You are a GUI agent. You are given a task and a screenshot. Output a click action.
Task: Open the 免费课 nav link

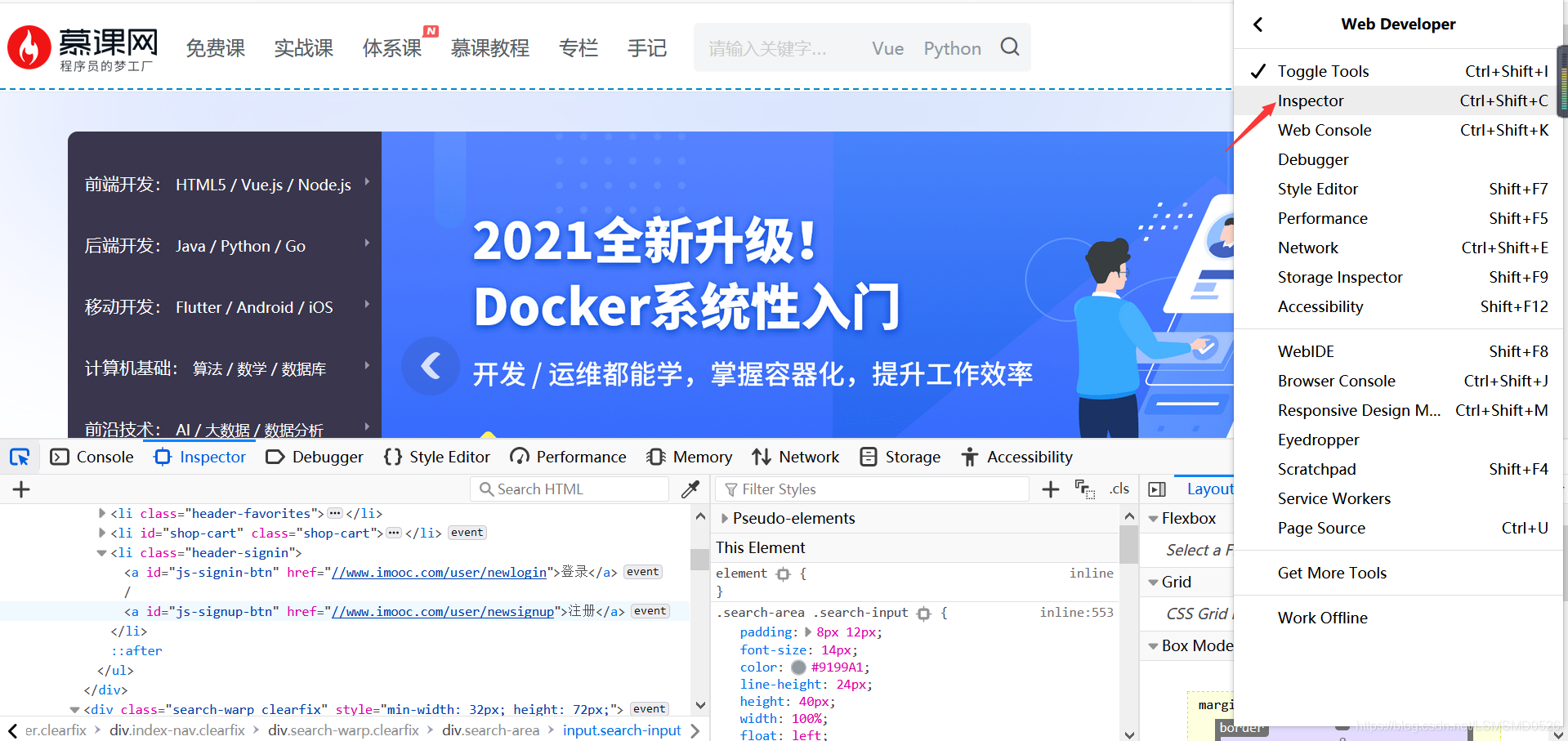pyautogui.click(x=216, y=48)
